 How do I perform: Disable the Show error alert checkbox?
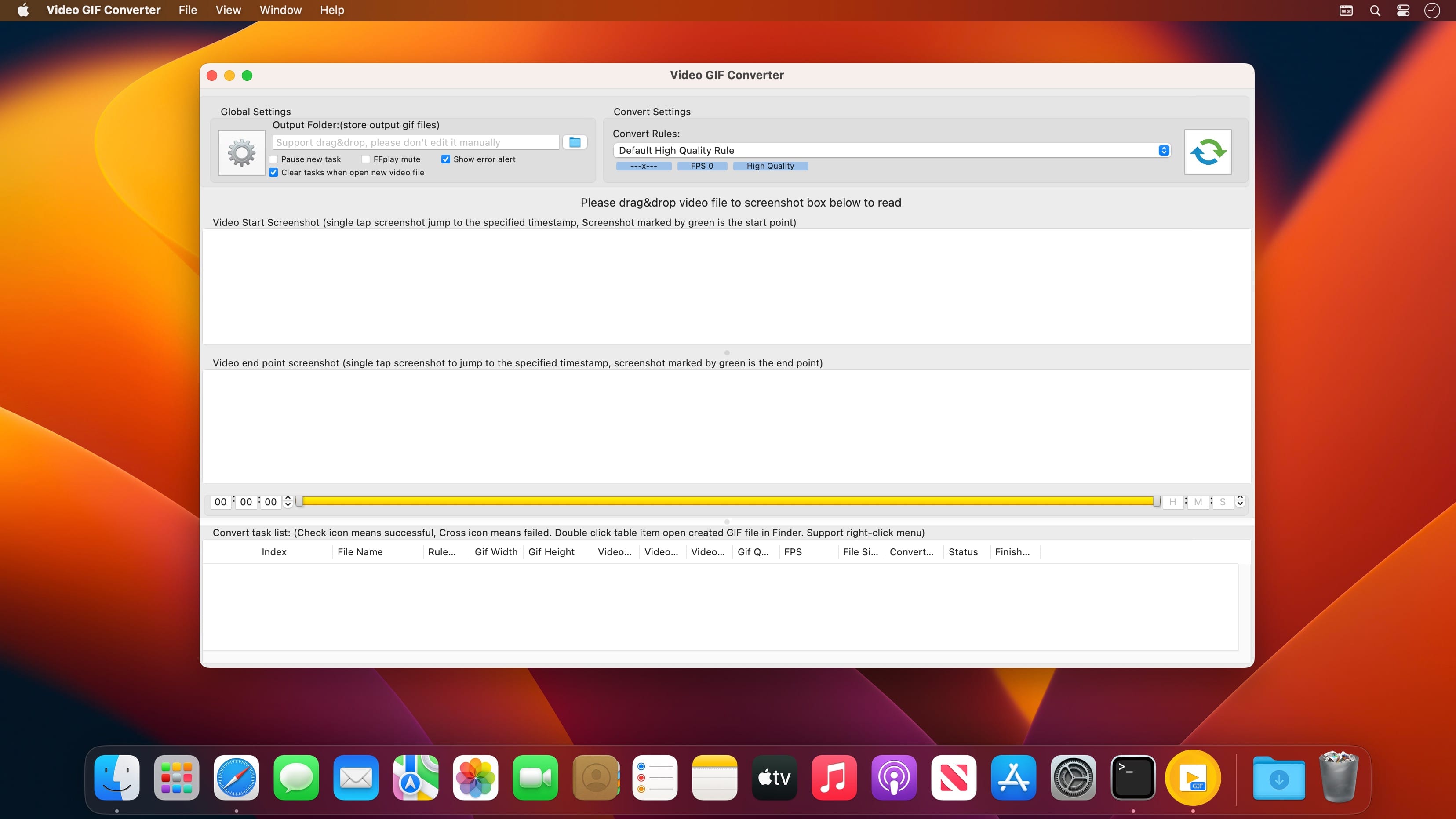coord(445,159)
